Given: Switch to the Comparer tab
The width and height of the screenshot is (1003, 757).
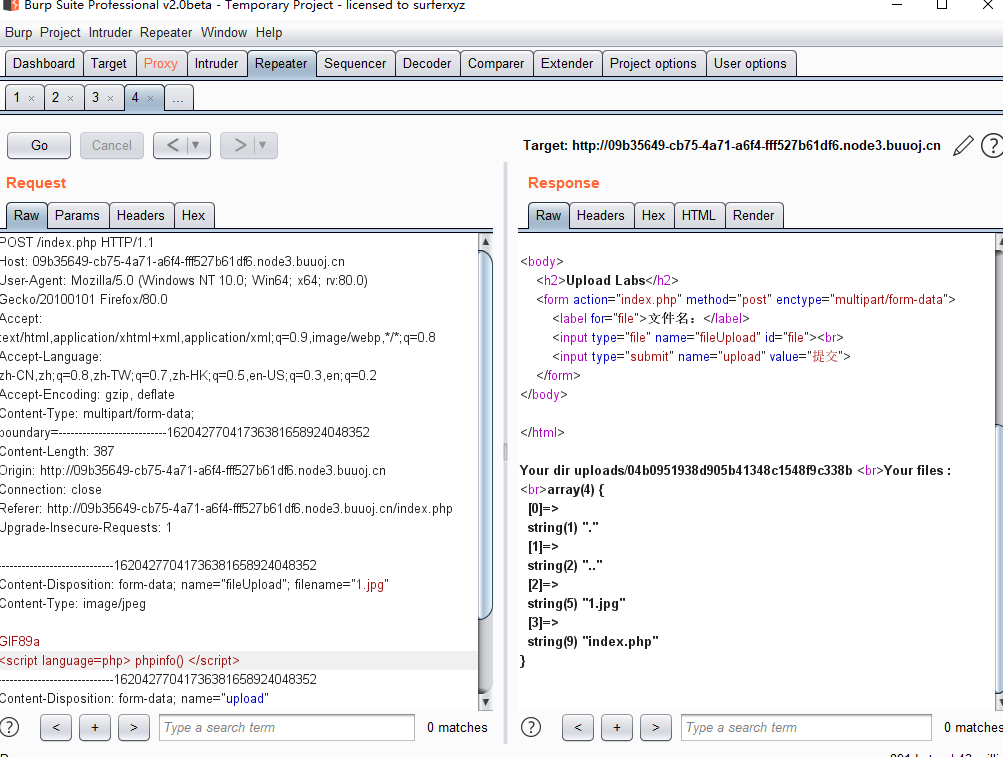Looking at the screenshot, I should (x=496, y=64).
